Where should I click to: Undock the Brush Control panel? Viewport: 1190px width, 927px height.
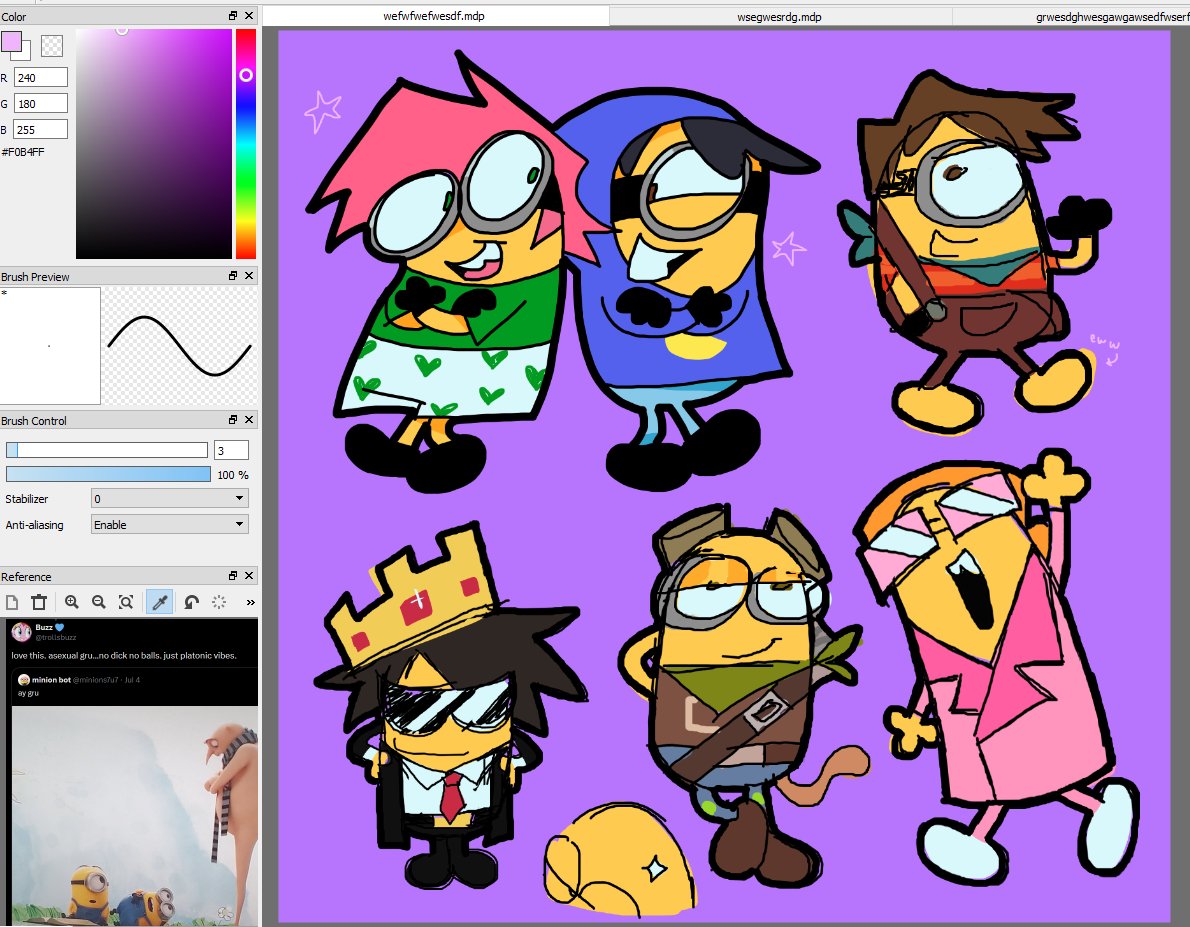coord(233,420)
